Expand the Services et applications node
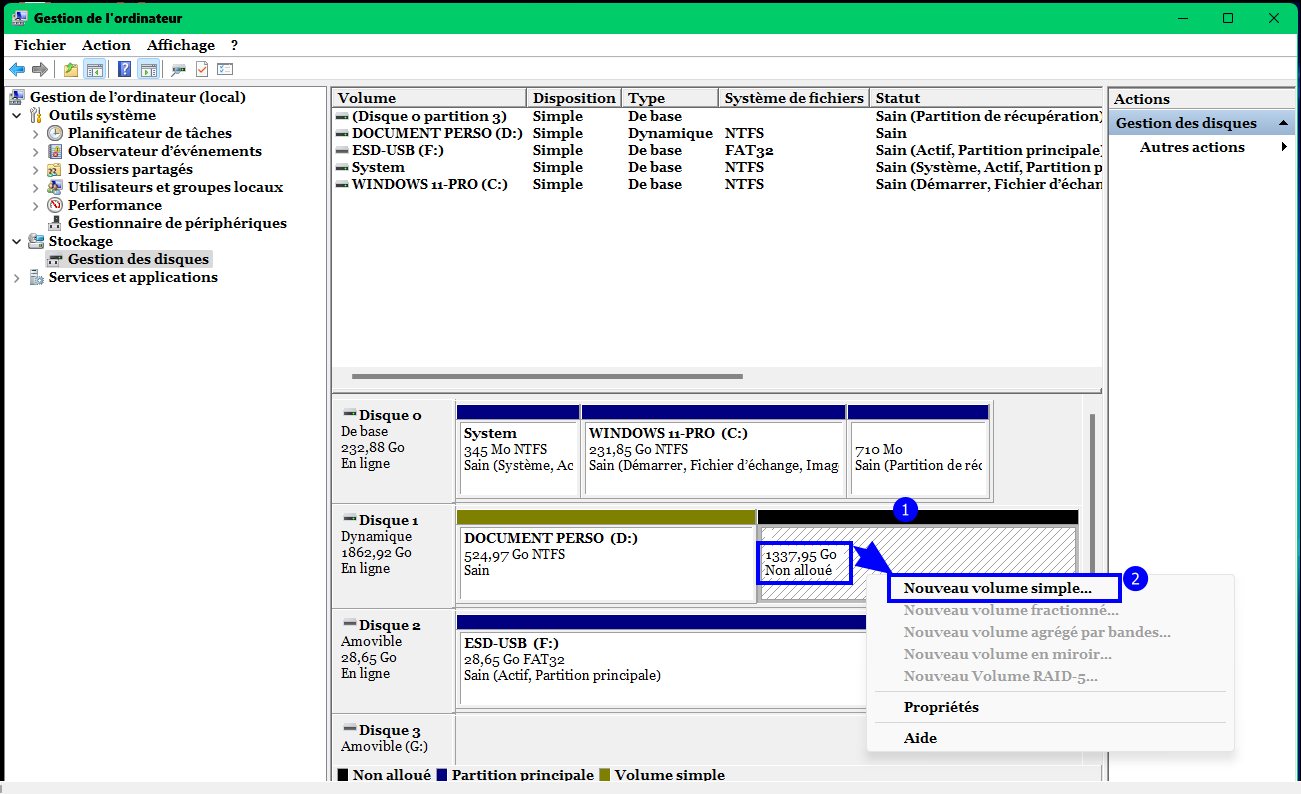1301x794 pixels. pos(17,277)
